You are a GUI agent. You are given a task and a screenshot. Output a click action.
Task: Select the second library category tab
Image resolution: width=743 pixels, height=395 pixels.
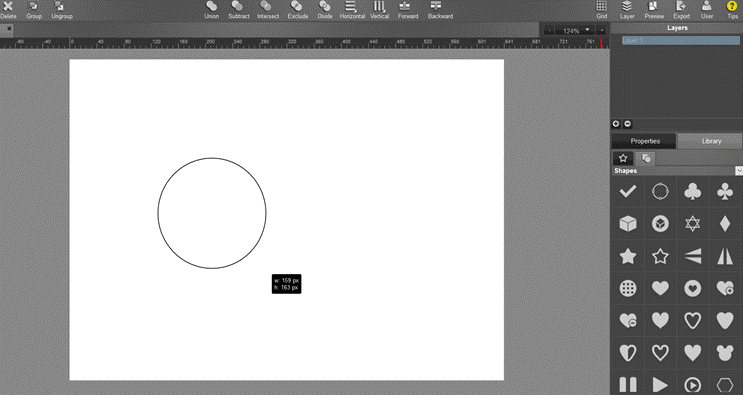[x=645, y=159]
